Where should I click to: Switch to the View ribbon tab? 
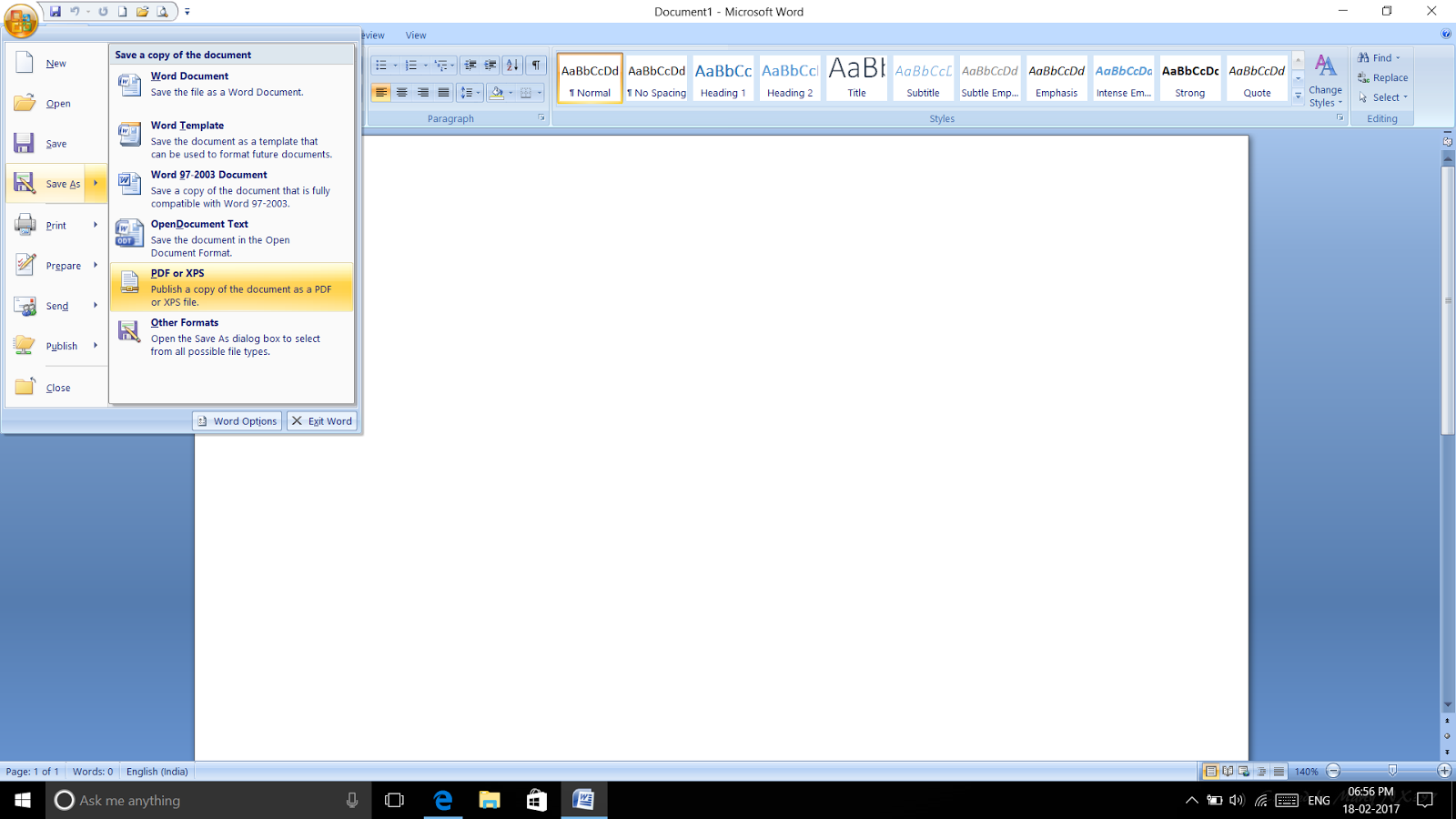tap(416, 35)
